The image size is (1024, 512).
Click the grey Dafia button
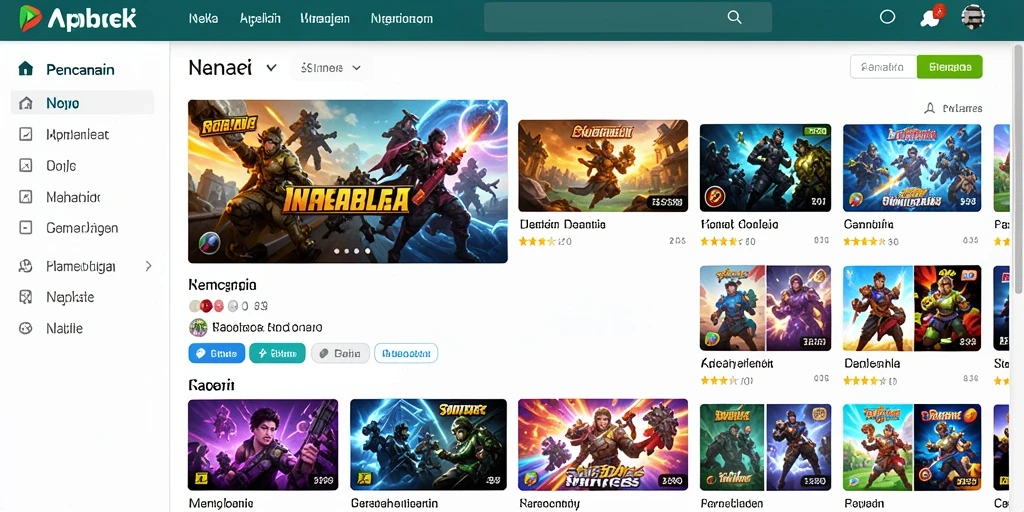click(x=340, y=353)
